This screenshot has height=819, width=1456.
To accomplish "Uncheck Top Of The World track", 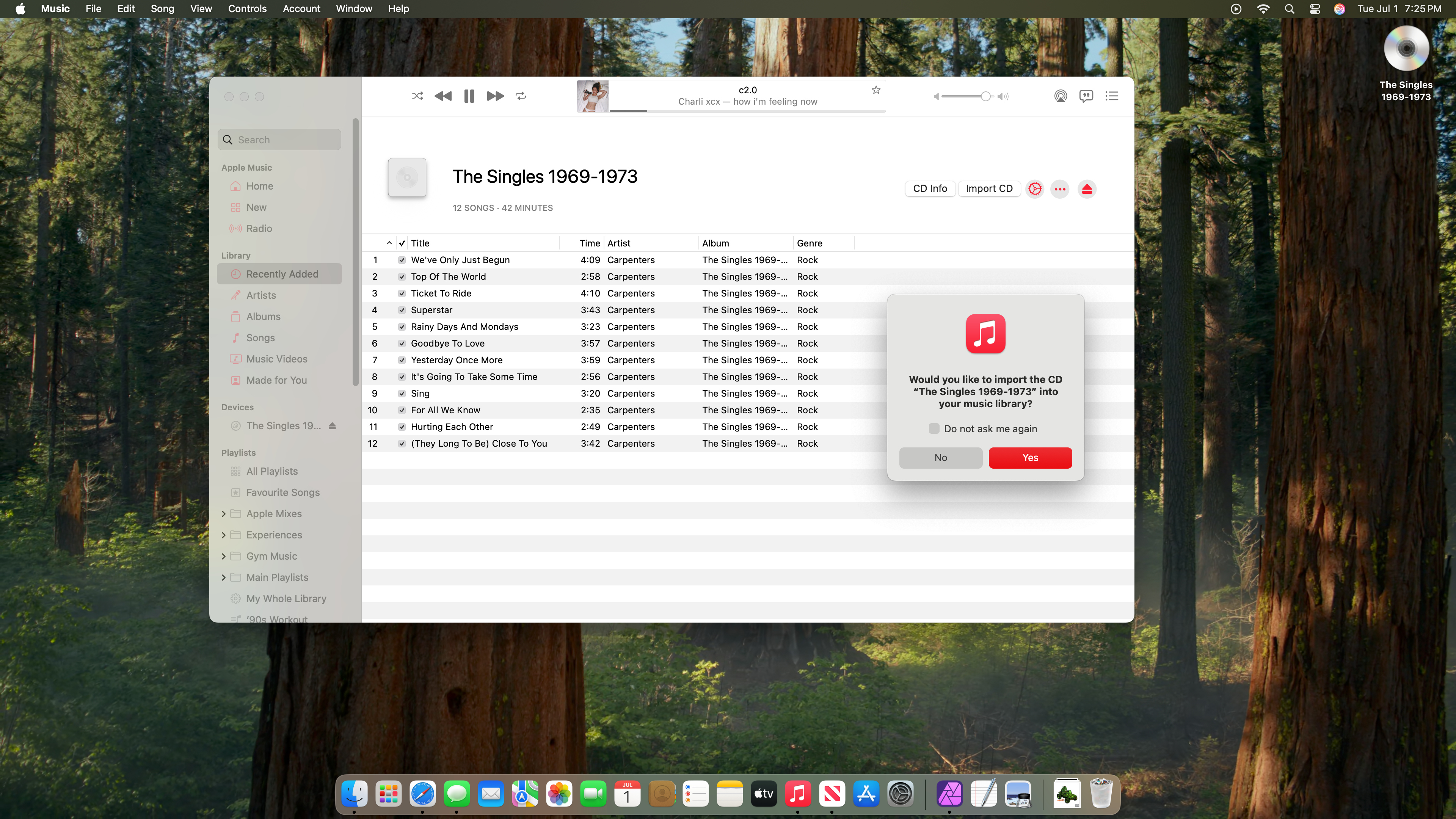I will click(401, 276).
